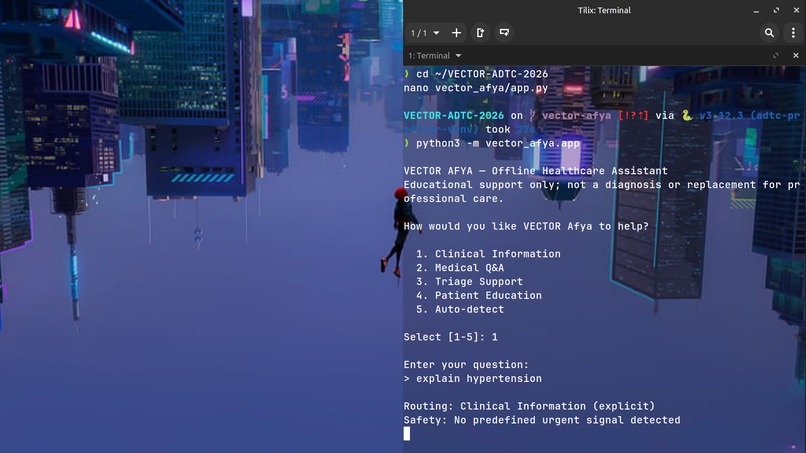Viewport: 806px width, 453px height.
Task: Click 'How would you like VECTOR Afya to help?'
Action: [526, 226]
